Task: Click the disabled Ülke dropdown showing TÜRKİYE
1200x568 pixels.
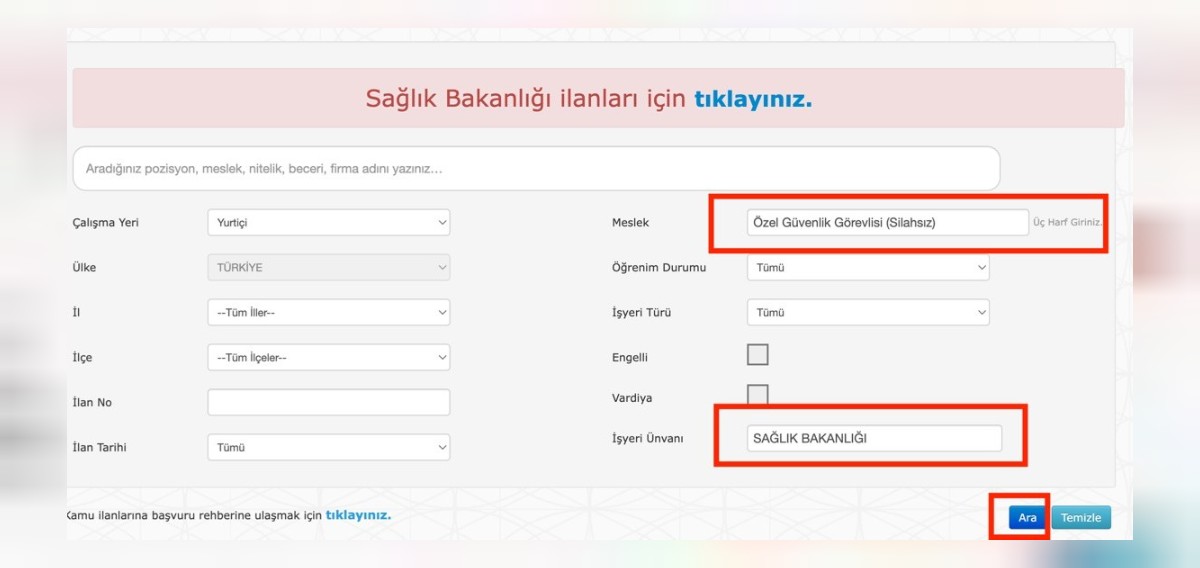Action: click(328, 268)
